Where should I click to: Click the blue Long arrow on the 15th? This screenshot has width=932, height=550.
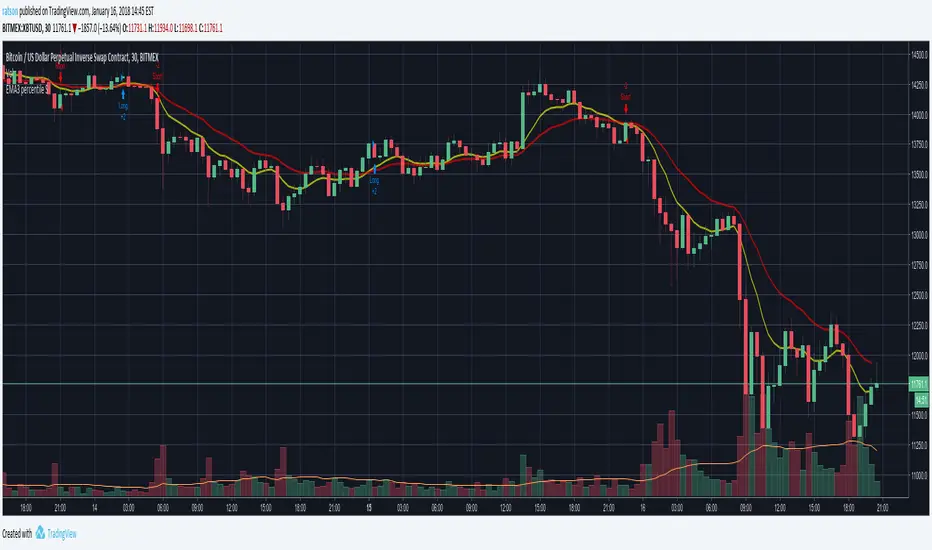point(374,170)
